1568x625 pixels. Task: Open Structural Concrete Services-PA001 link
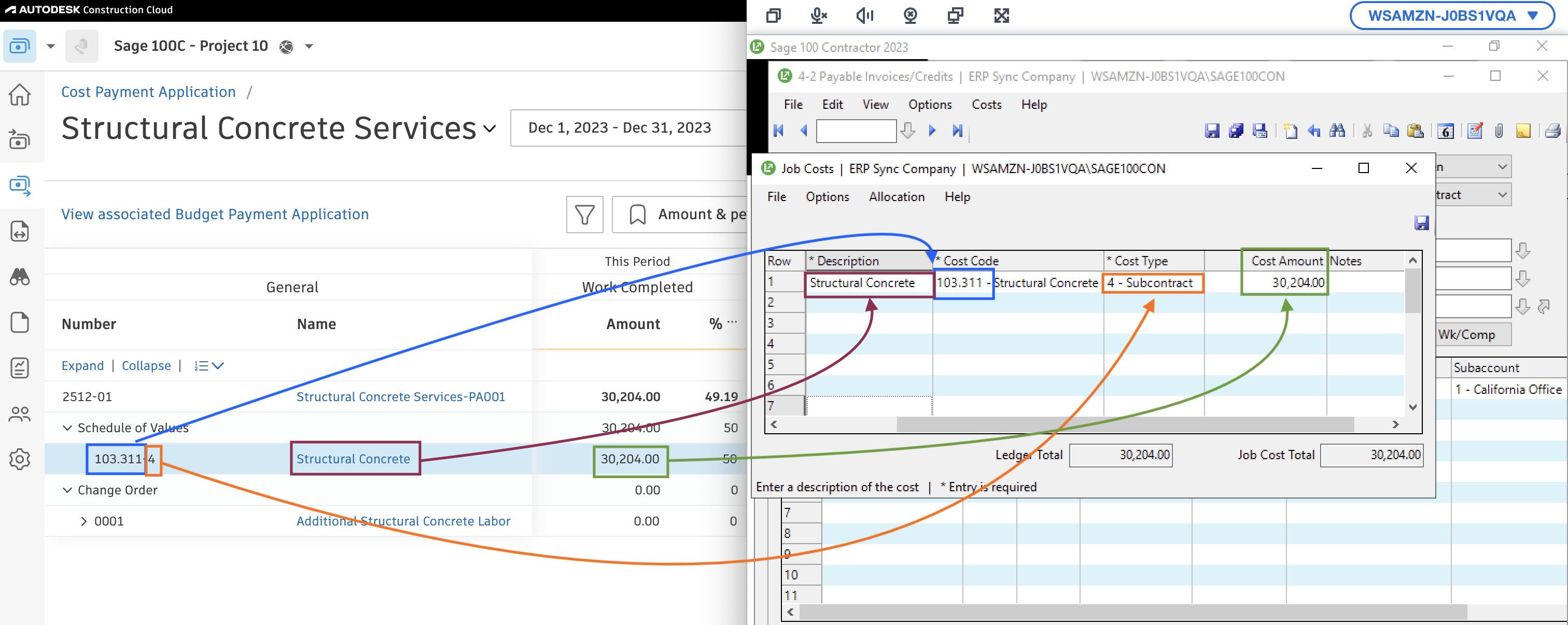pyautogui.click(x=400, y=397)
